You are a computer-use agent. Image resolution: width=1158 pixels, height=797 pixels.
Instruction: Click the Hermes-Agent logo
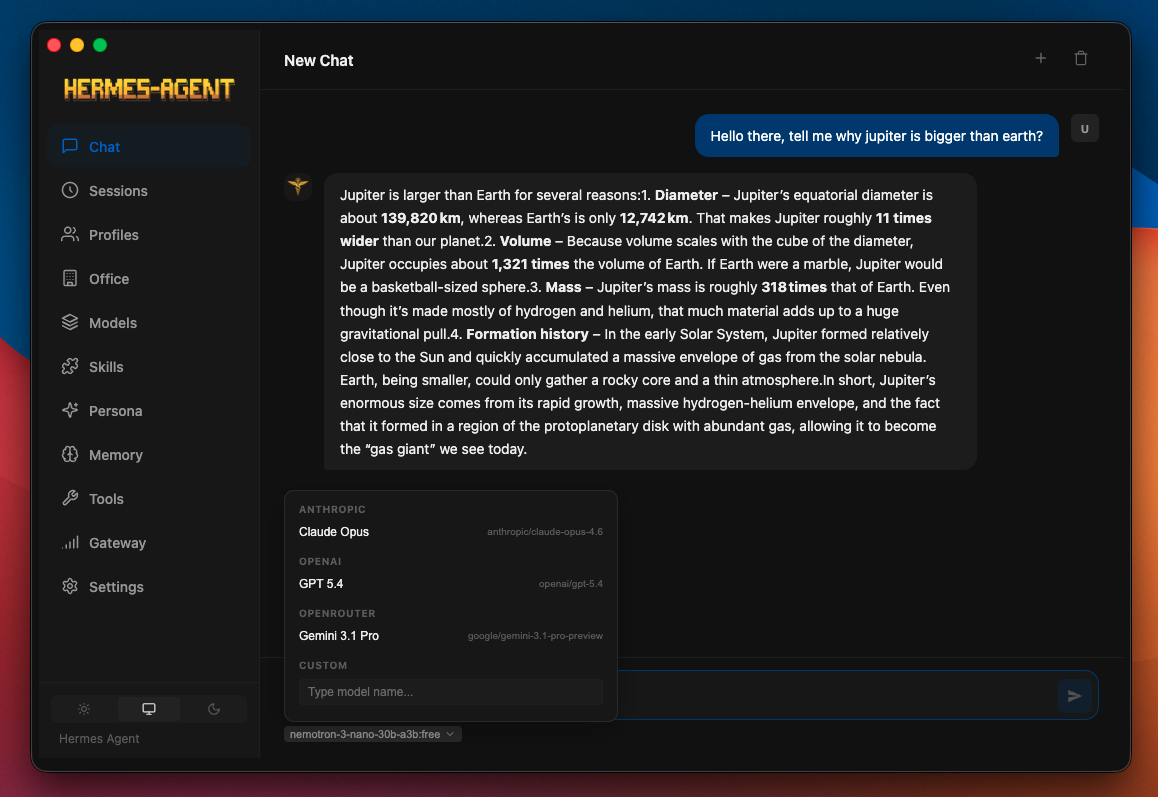[x=149, y=89]
